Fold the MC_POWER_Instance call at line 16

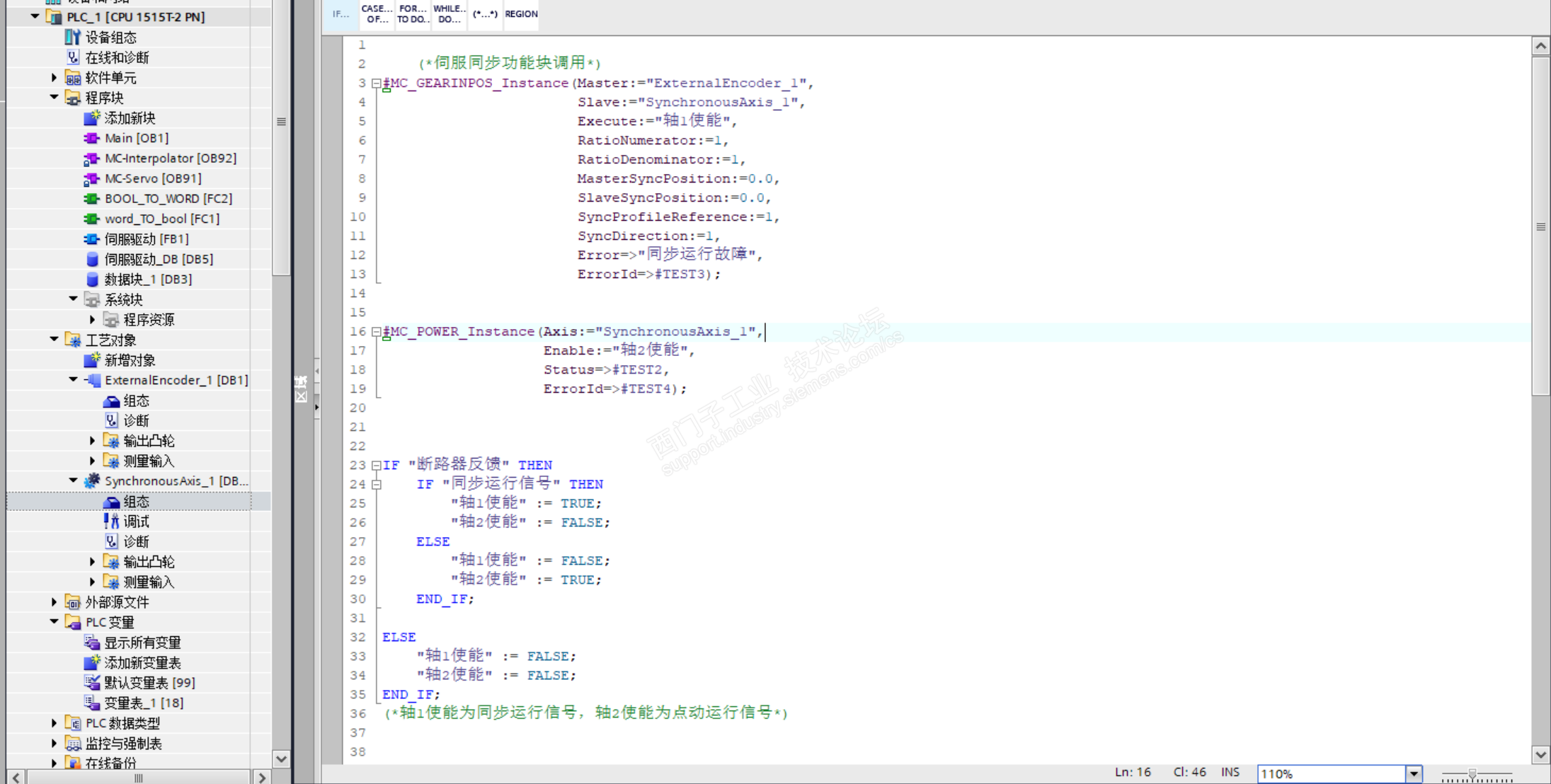tap(377, 332)
